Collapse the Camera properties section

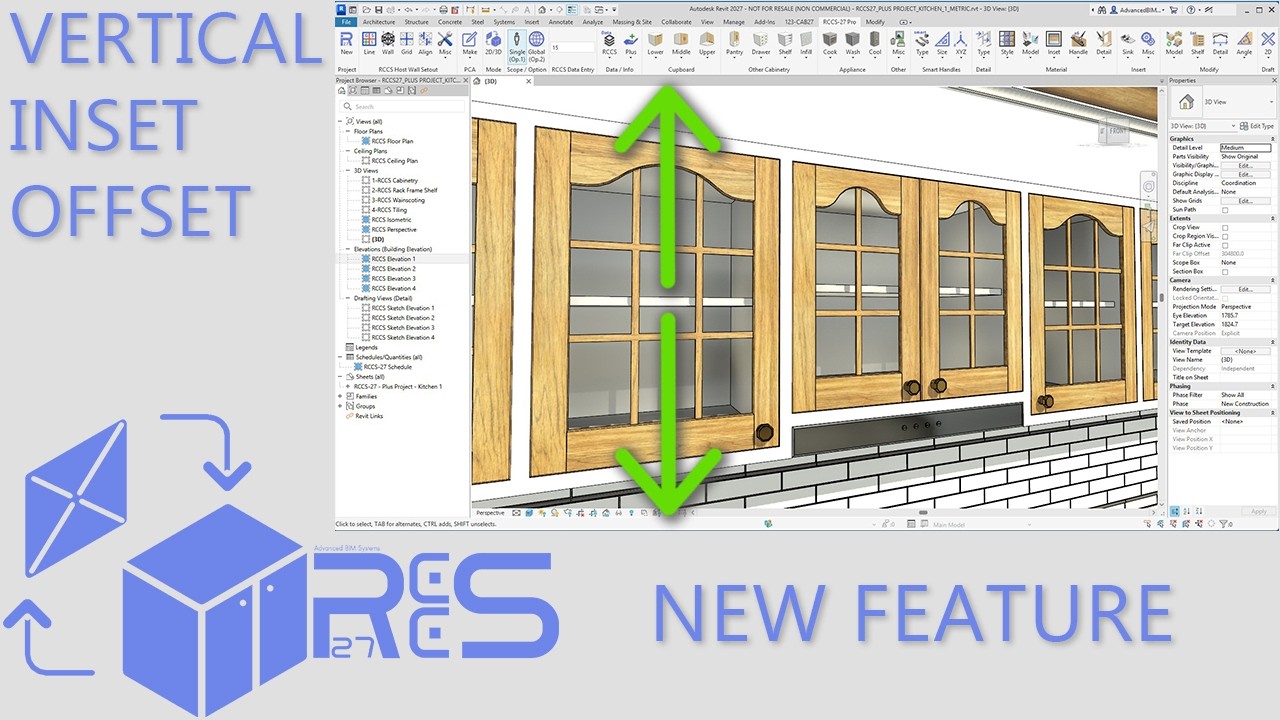[1273, 280]
